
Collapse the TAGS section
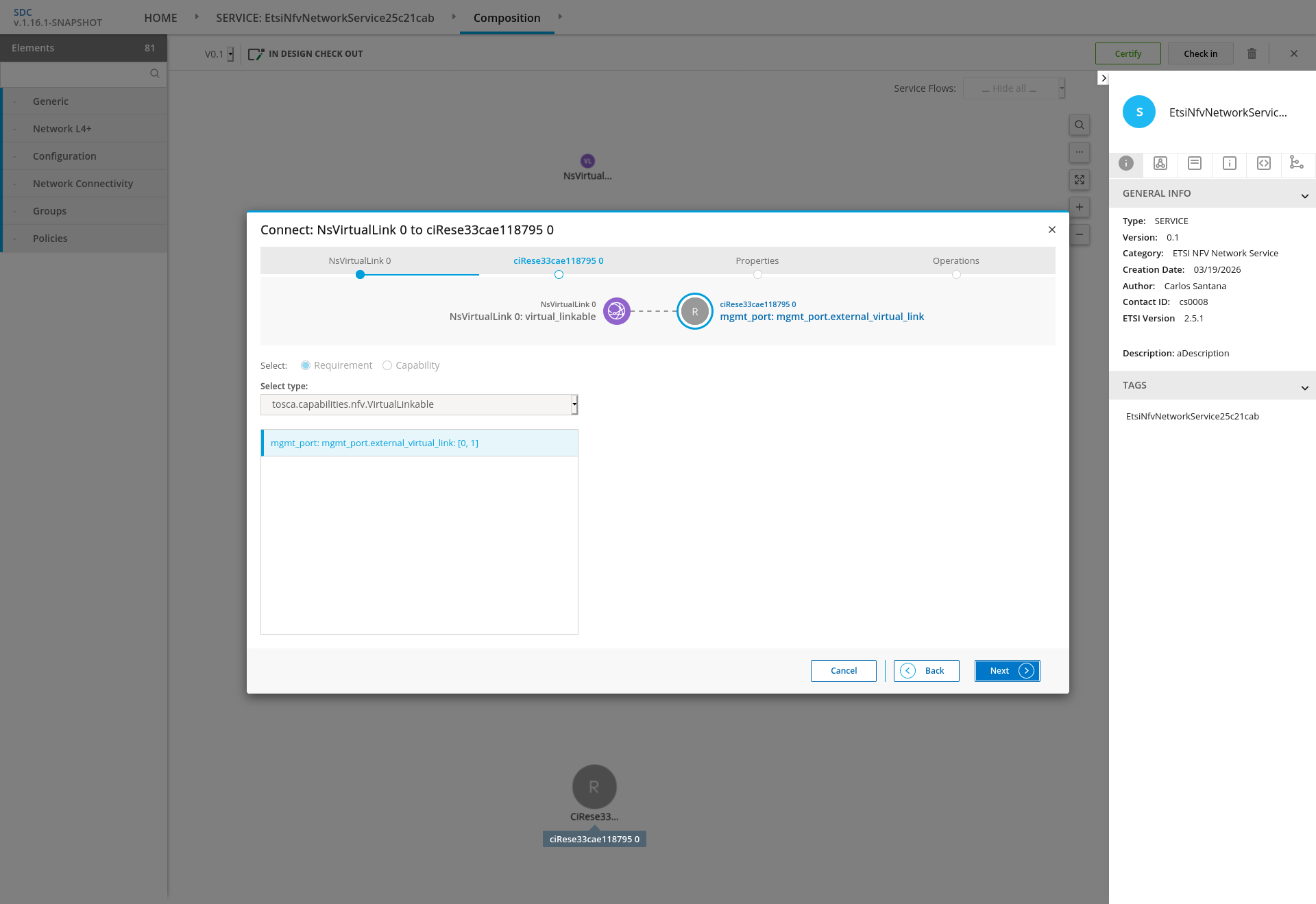coord(1304,387)
